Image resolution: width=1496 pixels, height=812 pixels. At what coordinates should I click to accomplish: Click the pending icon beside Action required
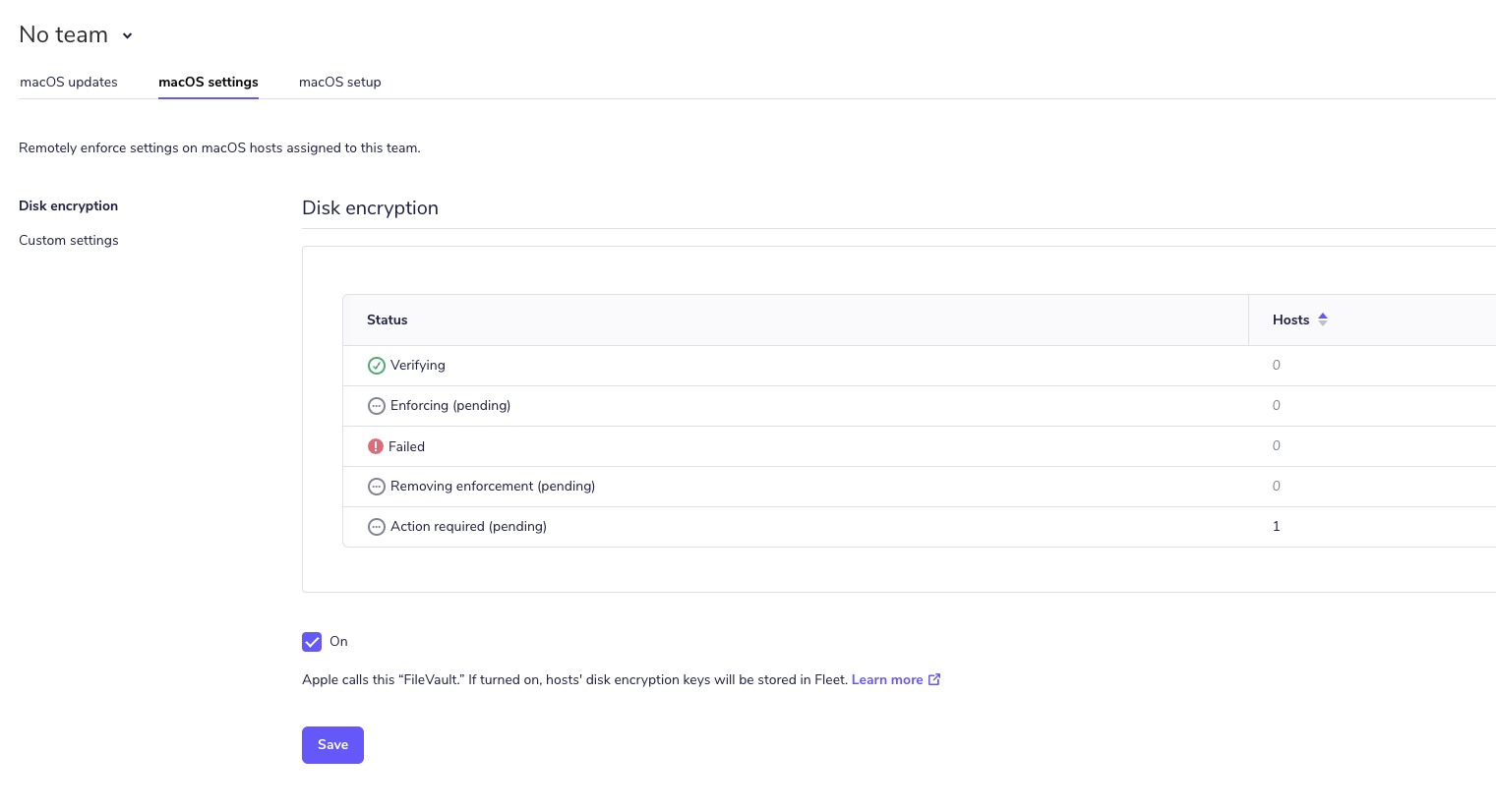point(377,526)
